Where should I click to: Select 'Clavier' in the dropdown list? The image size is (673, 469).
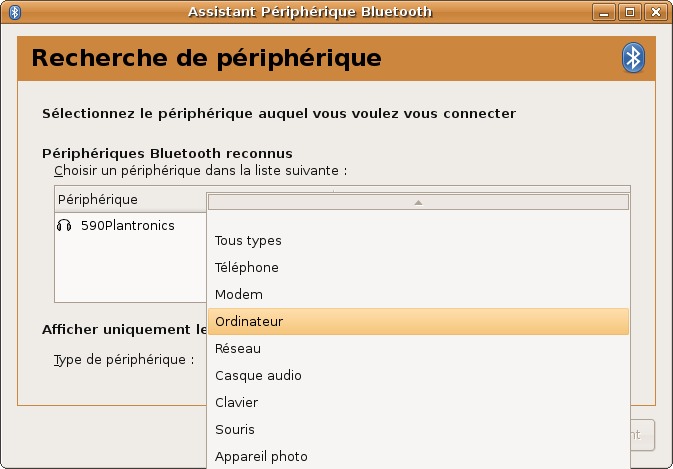[x=236, y=403]
